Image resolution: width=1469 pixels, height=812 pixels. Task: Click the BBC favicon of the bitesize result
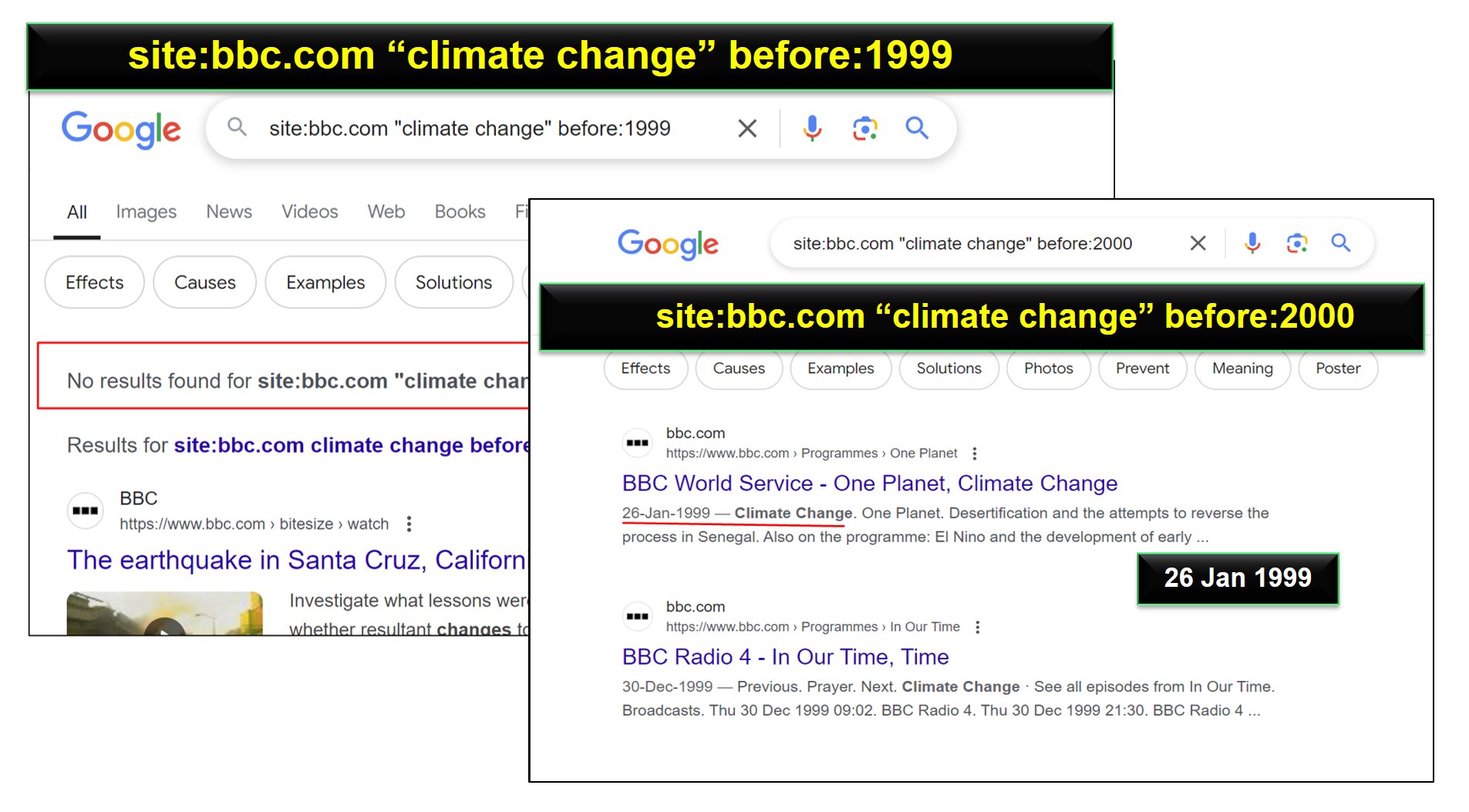coord(85,510)
